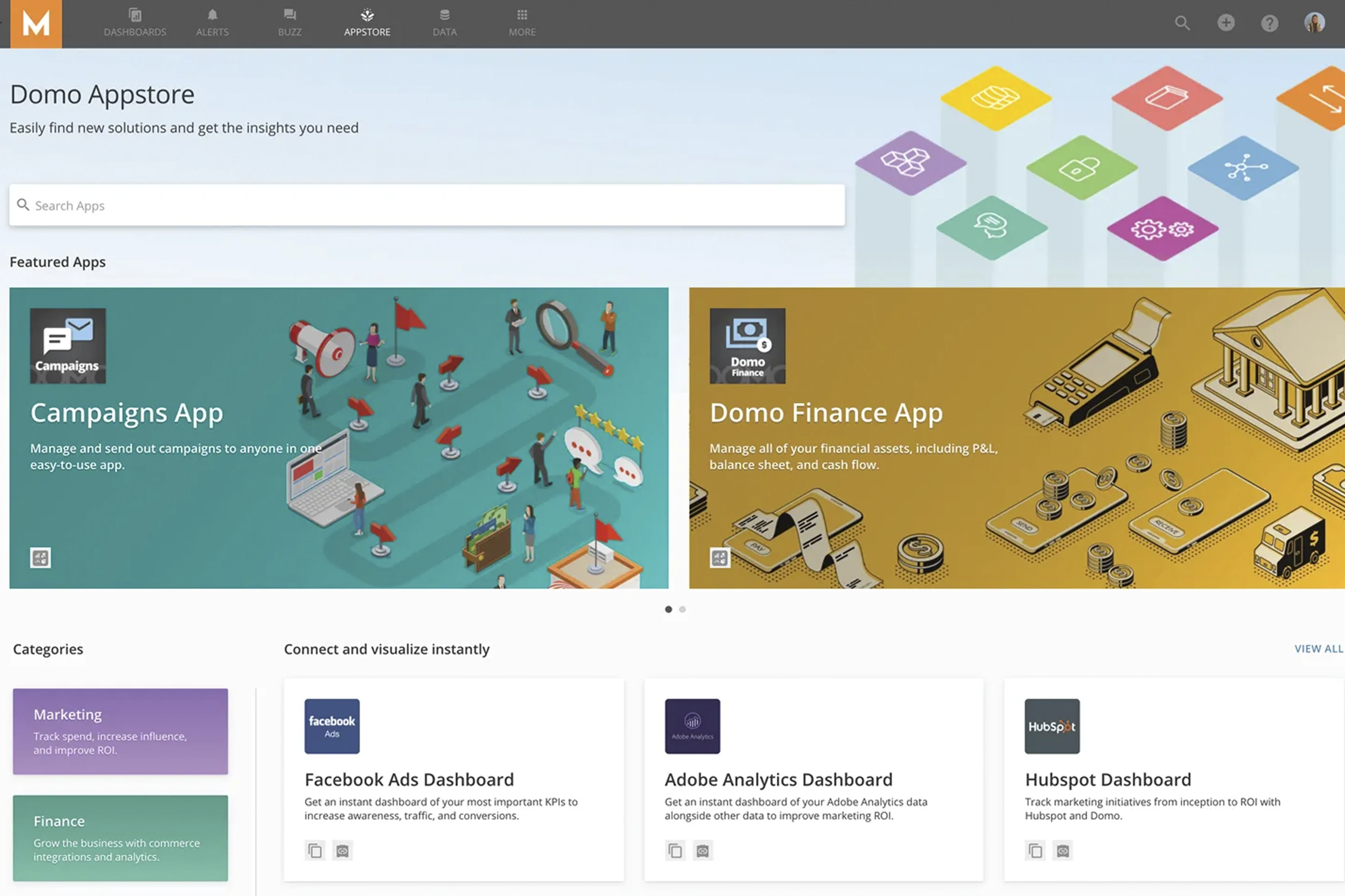This screenshot has width=1345, height=896.
Task: Click the cards icon on Hubspot Dashboard
Action: pos(1035,851)
